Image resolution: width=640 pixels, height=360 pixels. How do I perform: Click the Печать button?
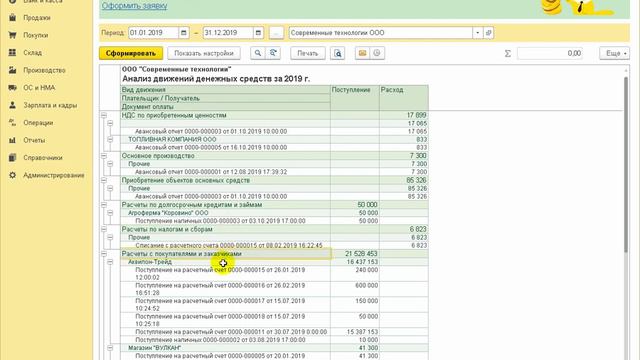click(308, 53)
